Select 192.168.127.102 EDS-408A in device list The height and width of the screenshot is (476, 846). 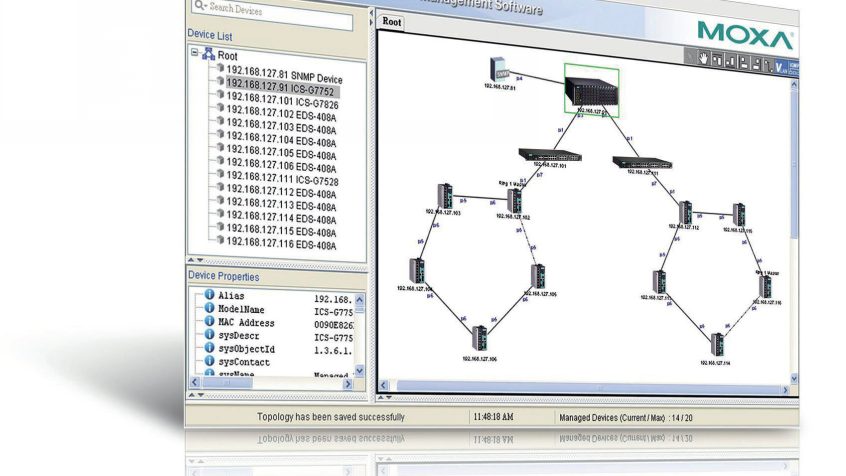click(x=281, y=114)
